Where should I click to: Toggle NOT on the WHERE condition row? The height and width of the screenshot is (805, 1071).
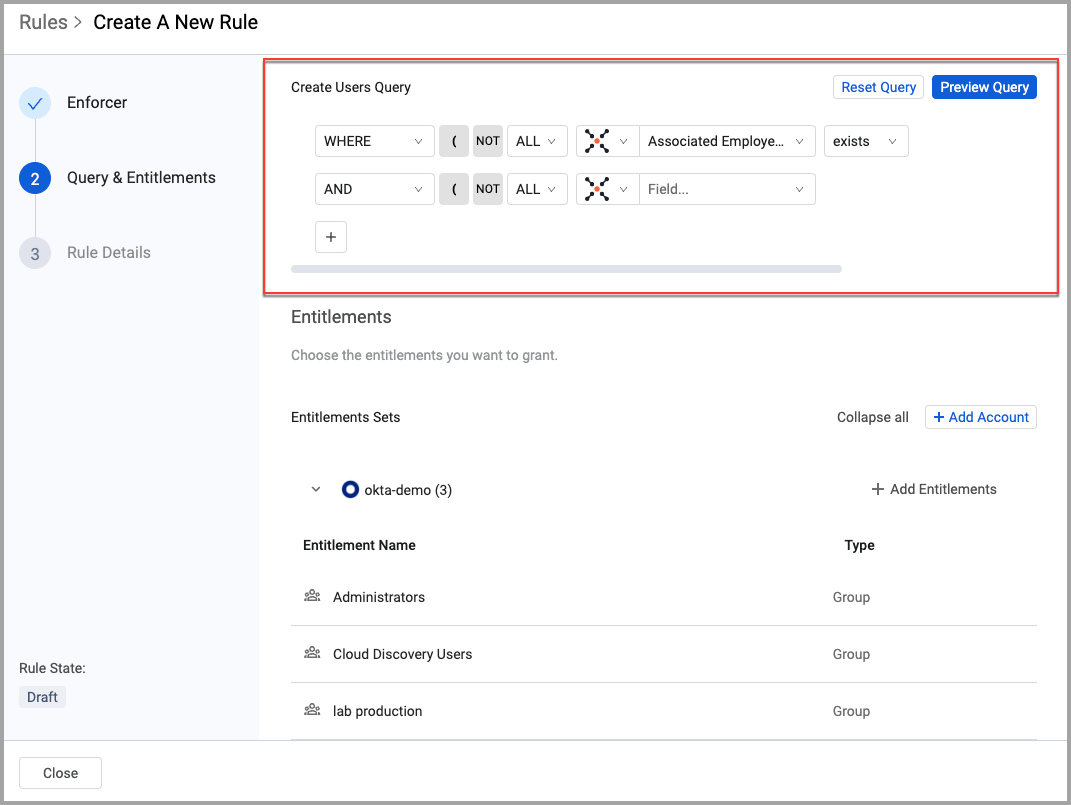point(488,141)
